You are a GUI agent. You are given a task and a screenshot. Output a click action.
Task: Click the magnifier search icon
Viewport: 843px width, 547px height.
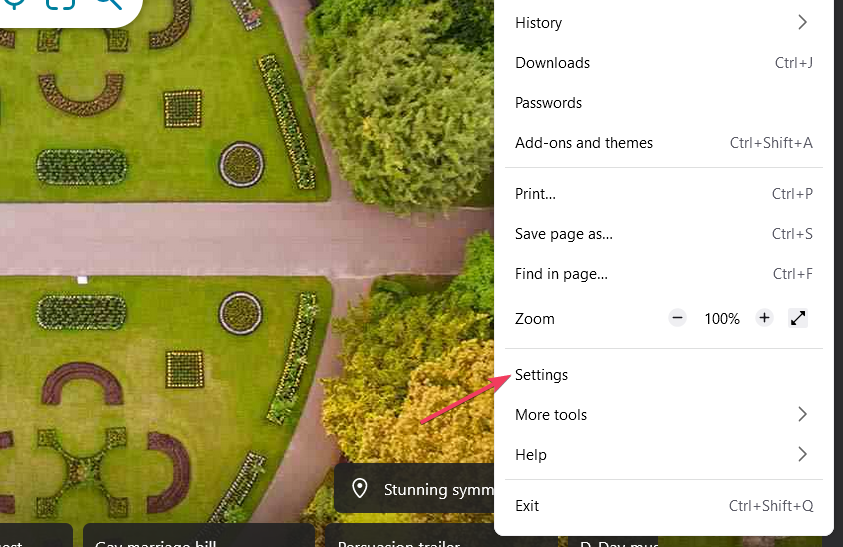[x=109, y=3]
